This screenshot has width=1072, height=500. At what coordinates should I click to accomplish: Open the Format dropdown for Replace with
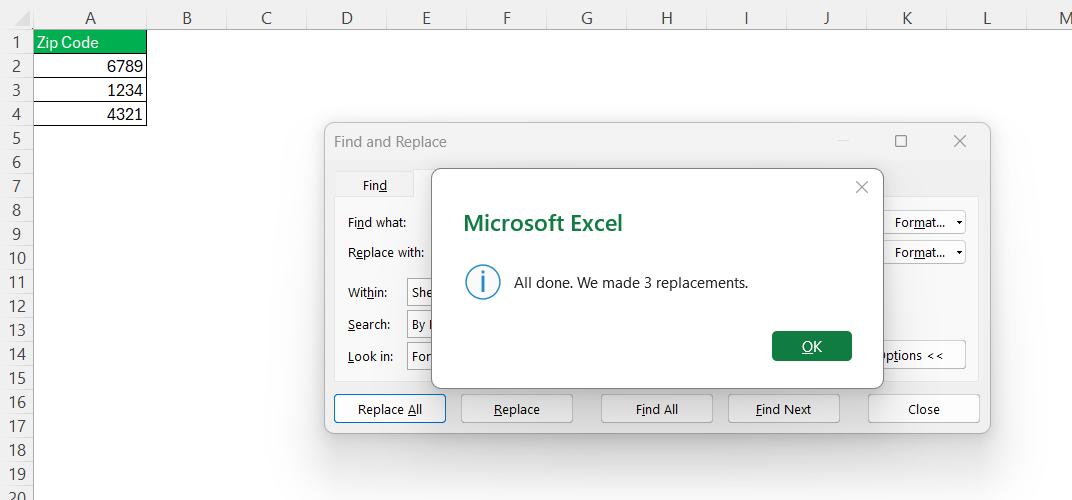point(924,252)
